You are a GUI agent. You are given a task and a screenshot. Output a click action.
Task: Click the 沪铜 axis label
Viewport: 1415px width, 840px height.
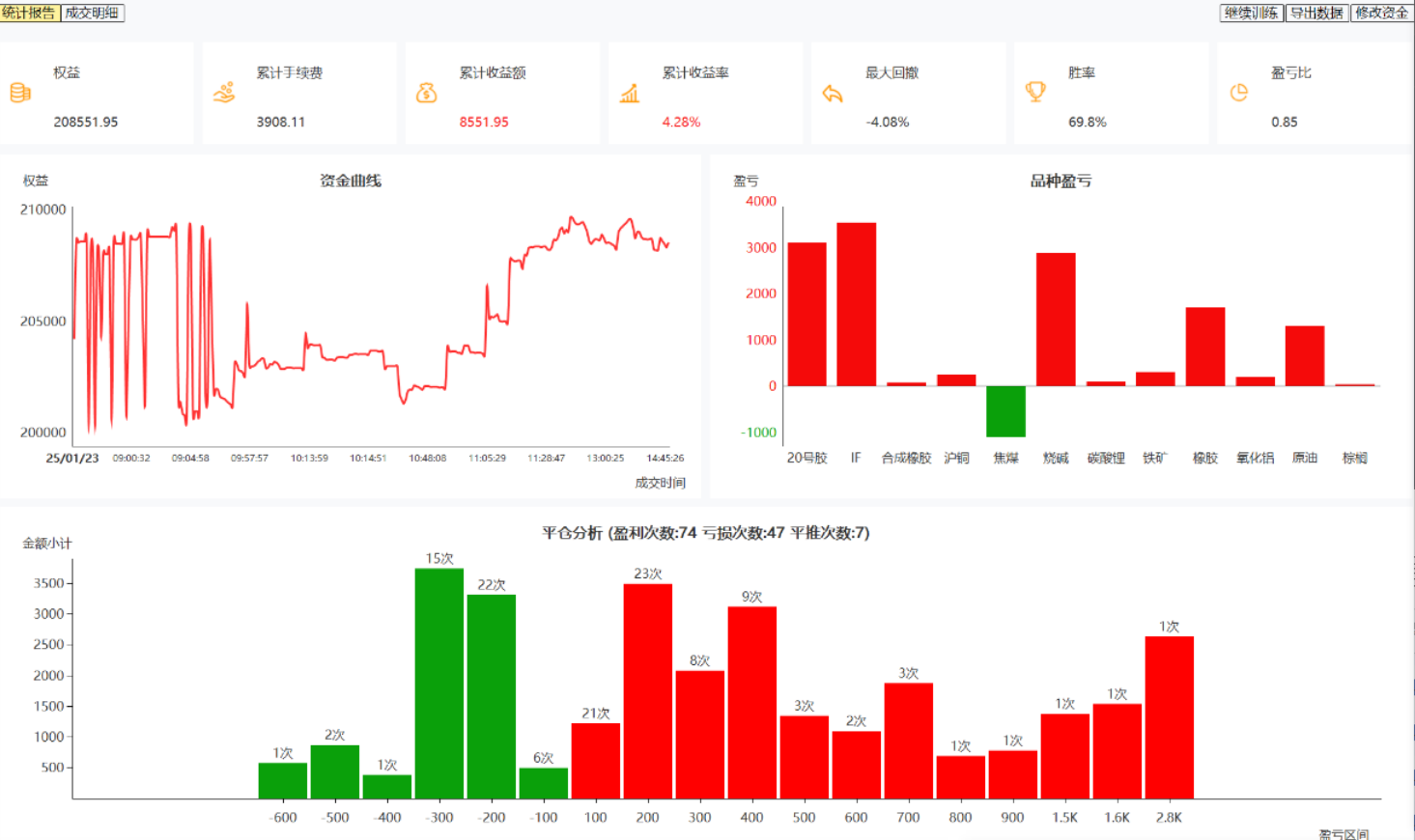click(956, 458)
